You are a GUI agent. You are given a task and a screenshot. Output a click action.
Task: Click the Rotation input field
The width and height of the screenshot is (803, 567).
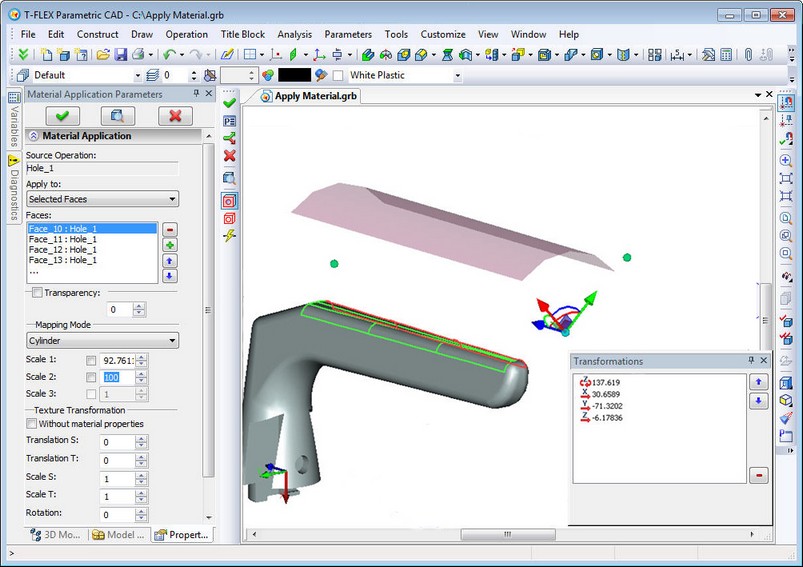click(118, 515)
